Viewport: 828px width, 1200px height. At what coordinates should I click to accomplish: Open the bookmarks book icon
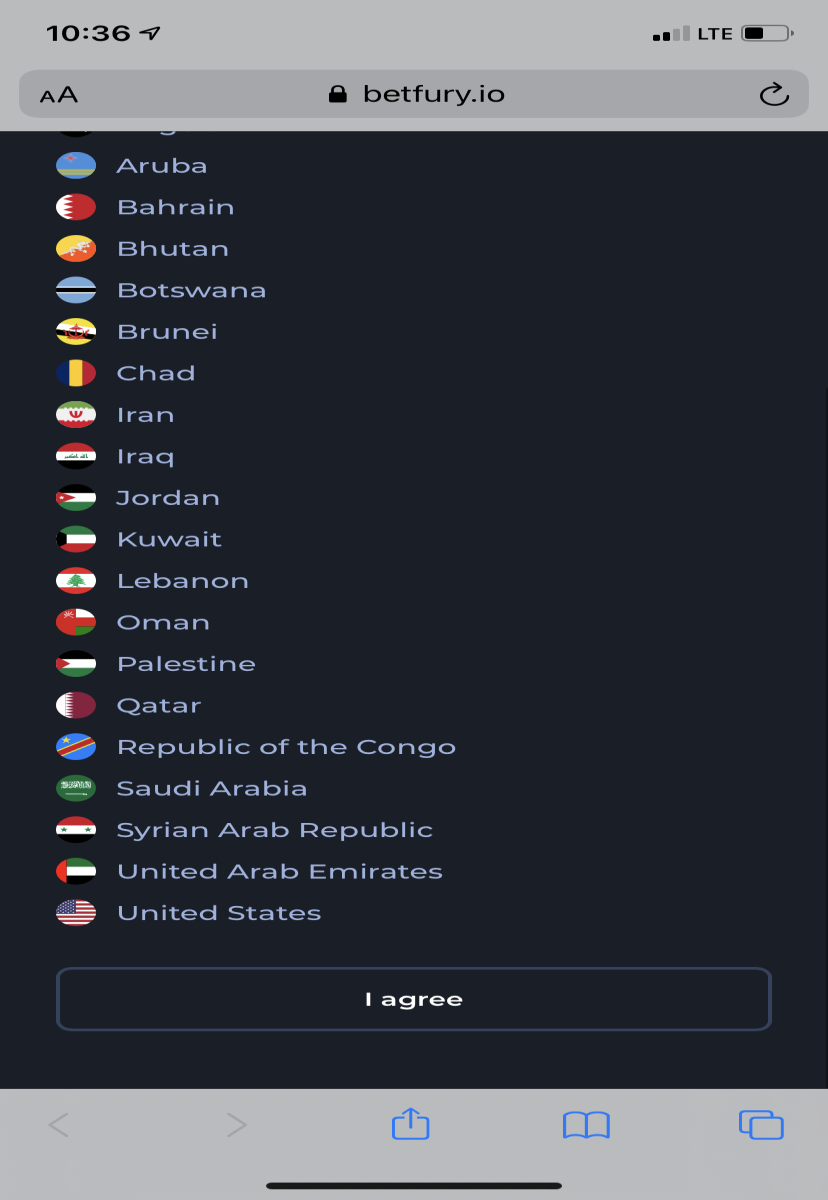pos(586,1125)
